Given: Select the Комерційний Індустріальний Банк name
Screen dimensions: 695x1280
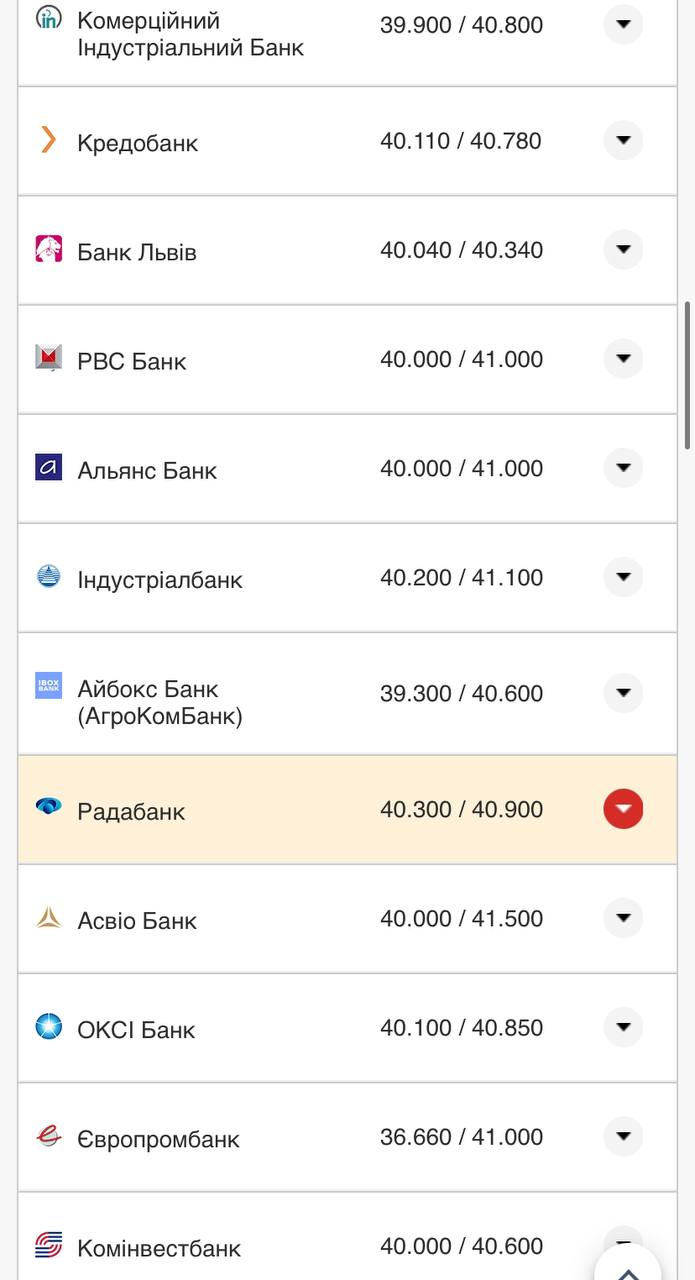Looking at the screenshot, I should [x=190, y=33].
